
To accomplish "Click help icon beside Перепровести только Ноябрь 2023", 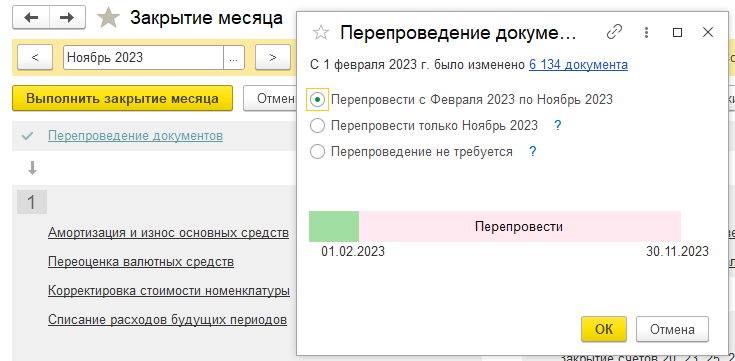I will click(557, 126).
